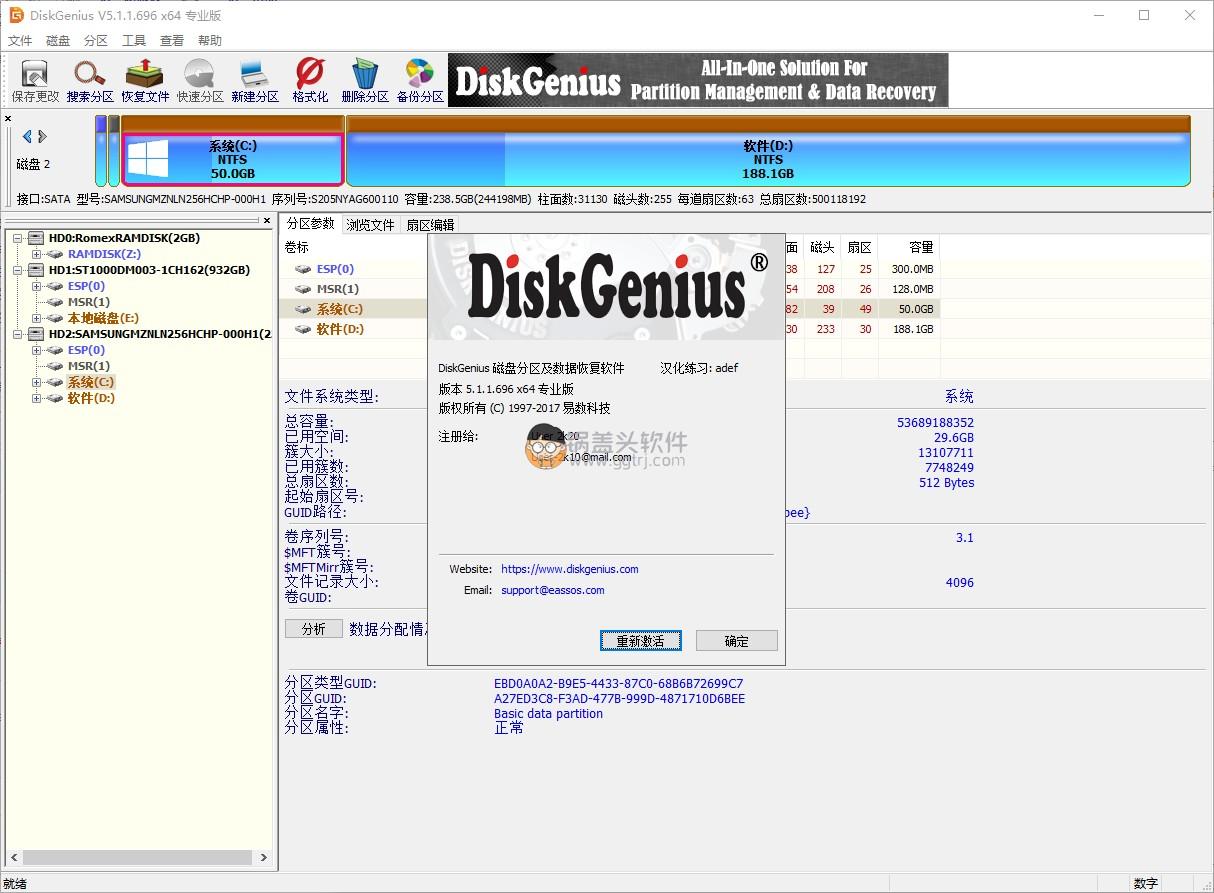The image size is (1214, 893).
Task: Click tree panel horizontal scrollbar right arrow
Action: click(264, 858)
